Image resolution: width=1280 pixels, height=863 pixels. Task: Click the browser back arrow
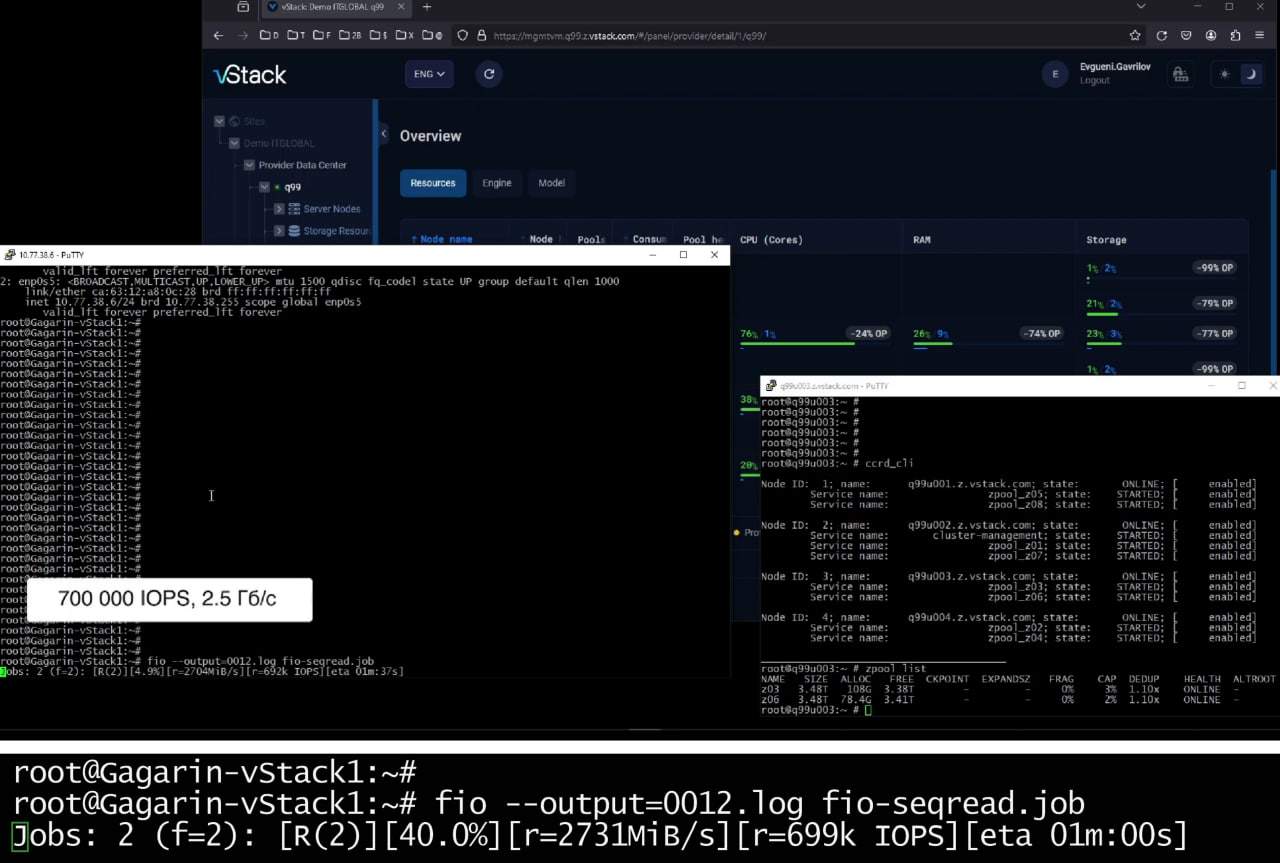(219, 35)
